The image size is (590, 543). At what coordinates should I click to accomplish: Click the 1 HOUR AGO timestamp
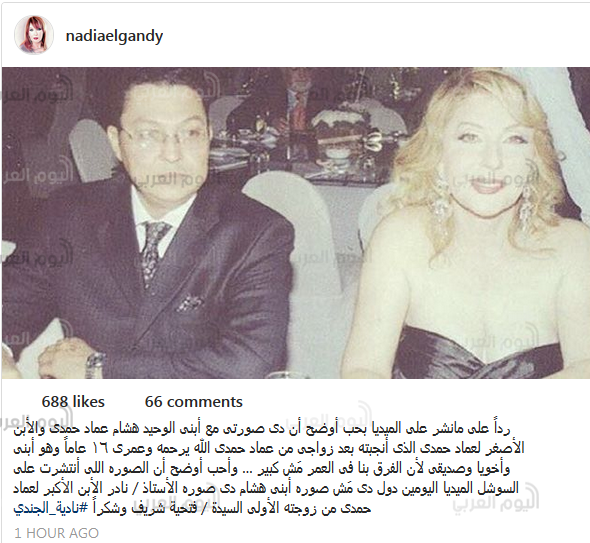pos(57,533)
